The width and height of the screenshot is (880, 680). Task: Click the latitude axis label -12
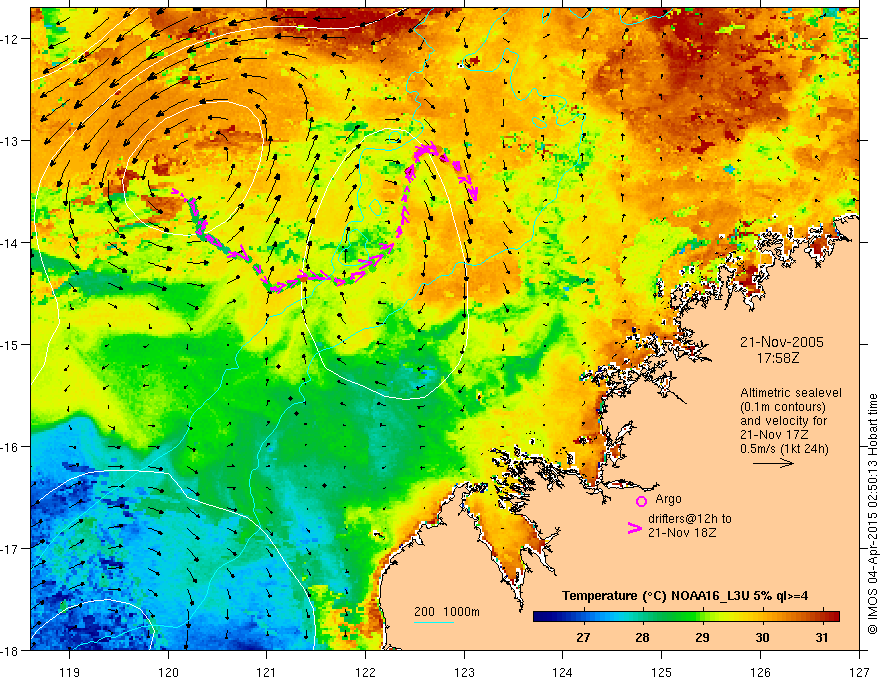click(x=11, y=39)
